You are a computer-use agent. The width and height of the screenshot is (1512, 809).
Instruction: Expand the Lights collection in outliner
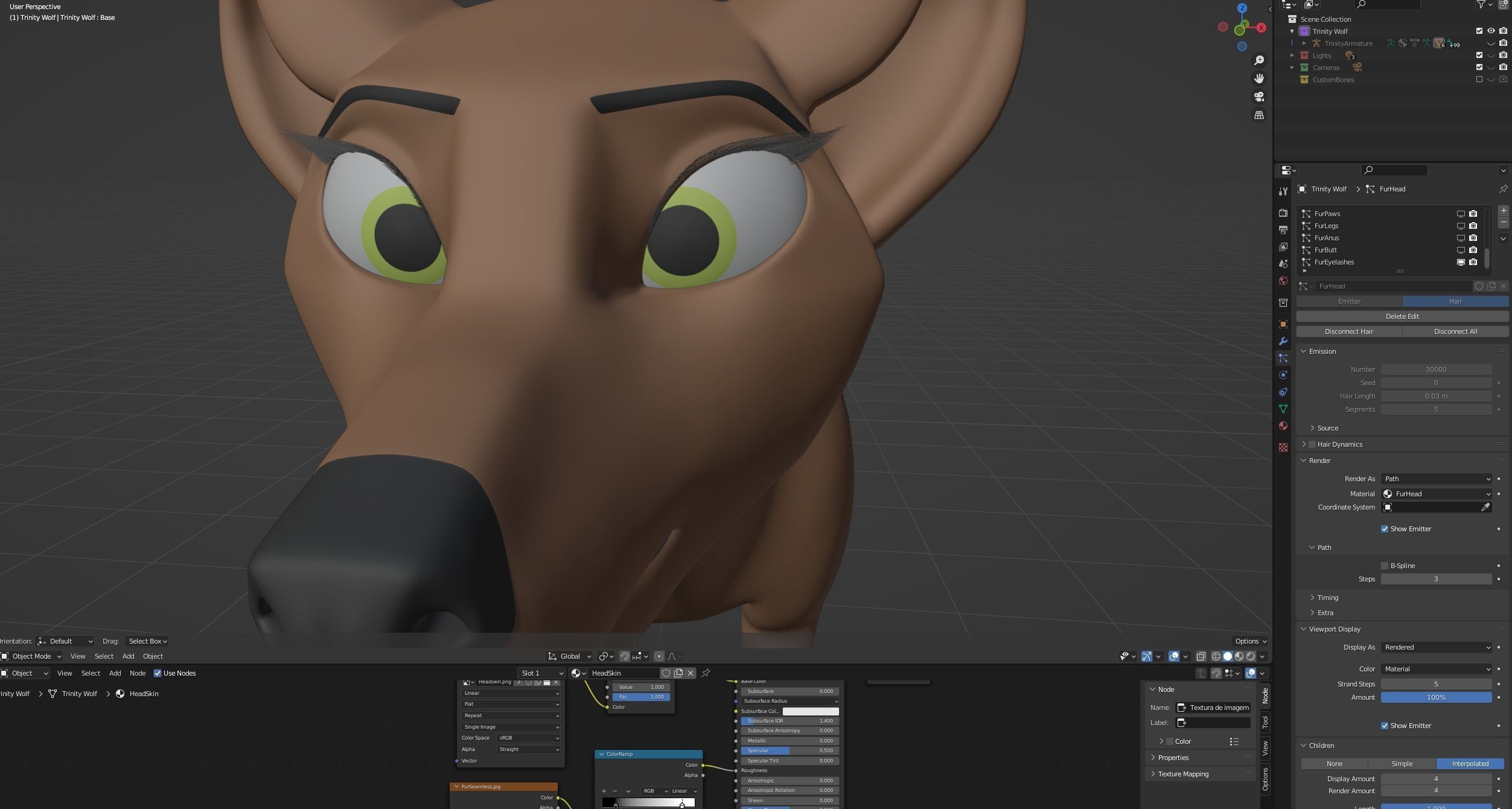coord(1292,55)
